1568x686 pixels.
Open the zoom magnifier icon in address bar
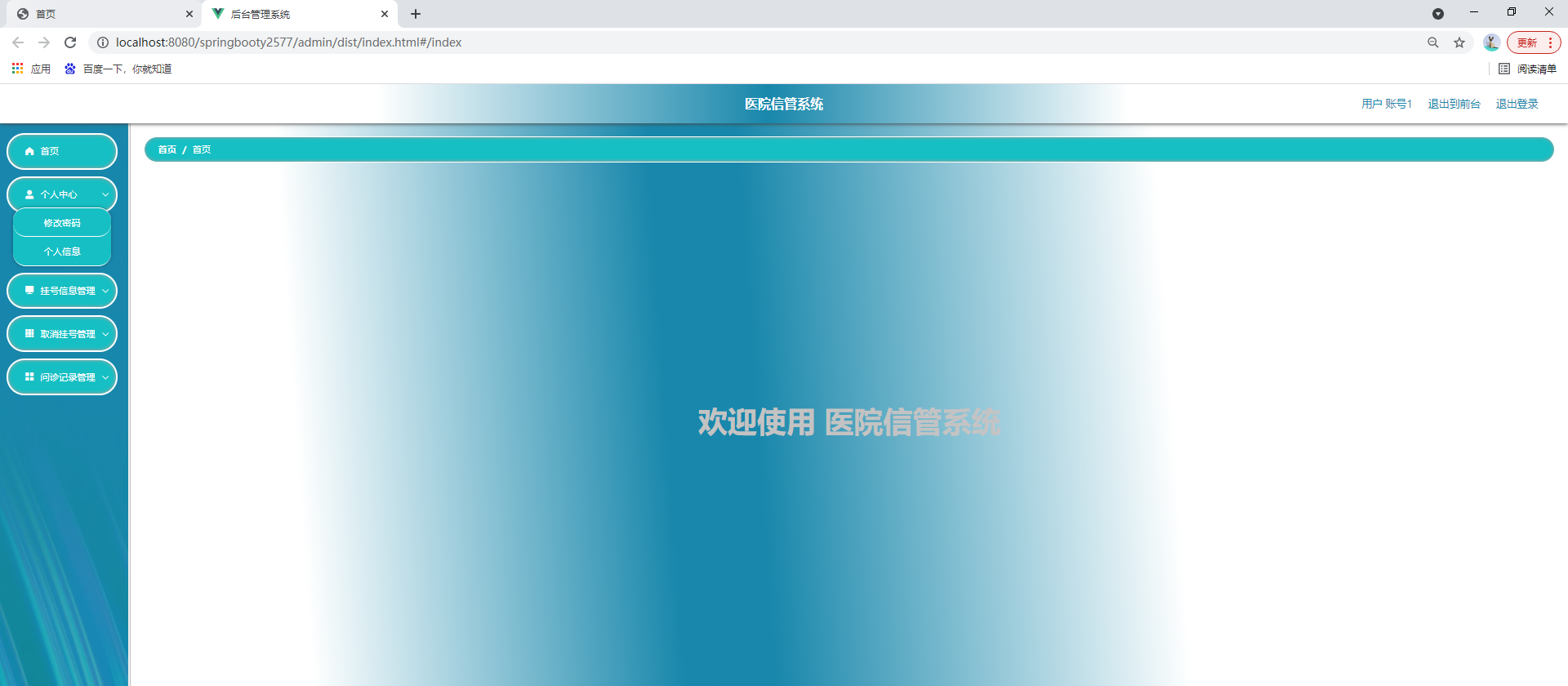(1433, 42)
